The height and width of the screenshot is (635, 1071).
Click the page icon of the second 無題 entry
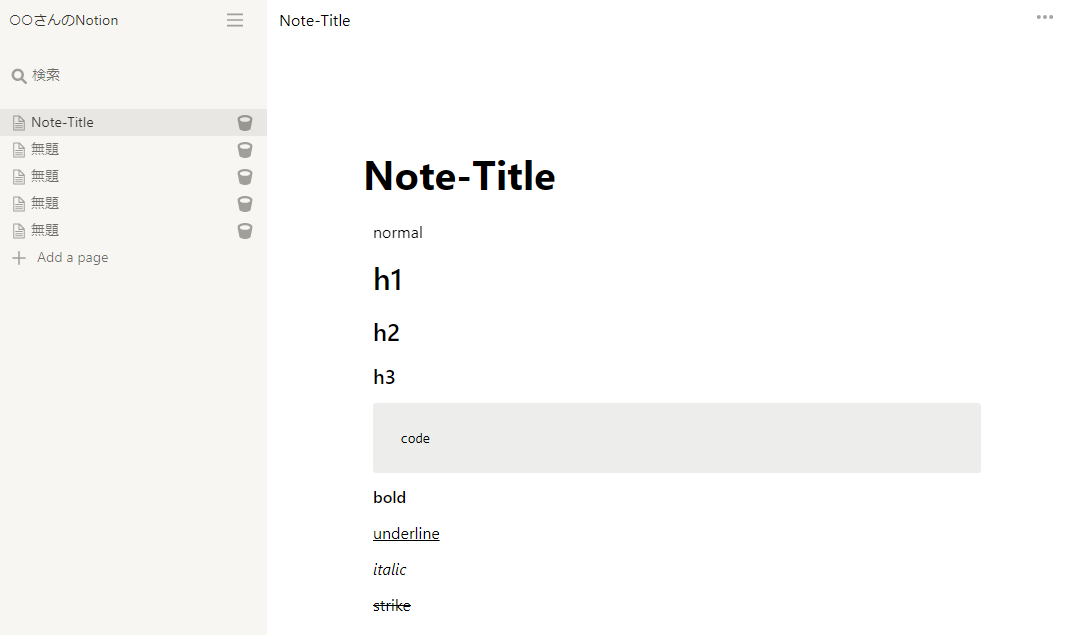19,175
